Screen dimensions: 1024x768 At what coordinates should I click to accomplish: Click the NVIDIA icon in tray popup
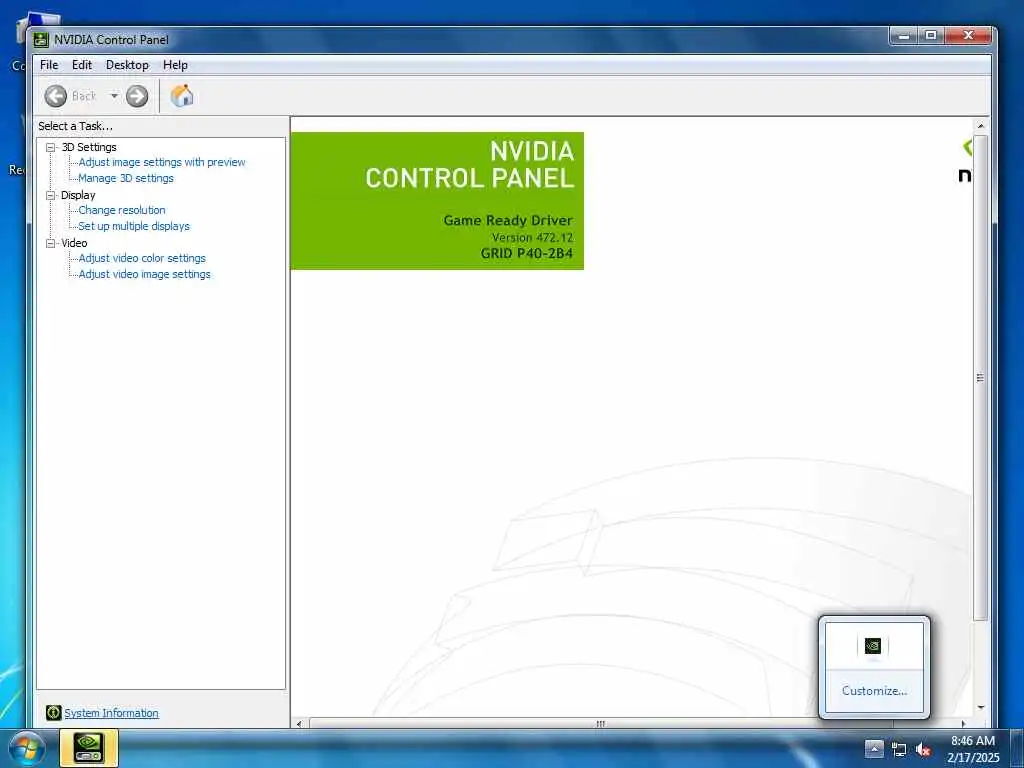click(x=872, y=646)
